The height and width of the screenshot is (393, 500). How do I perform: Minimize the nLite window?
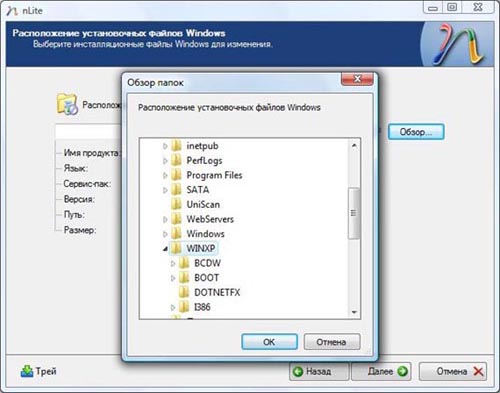[x=433, y=7]
